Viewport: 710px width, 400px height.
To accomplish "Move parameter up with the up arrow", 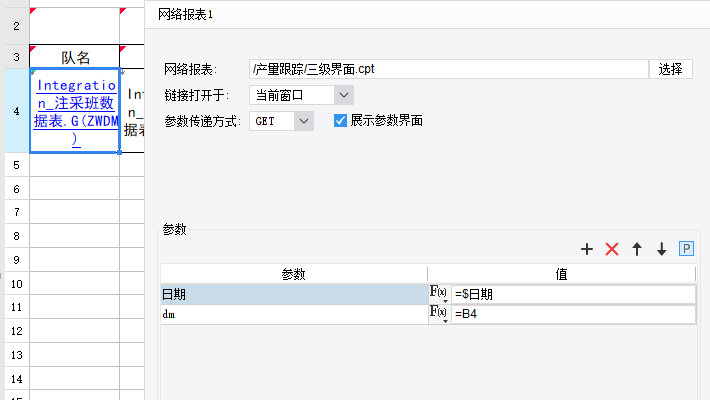I will pos(637,249).
